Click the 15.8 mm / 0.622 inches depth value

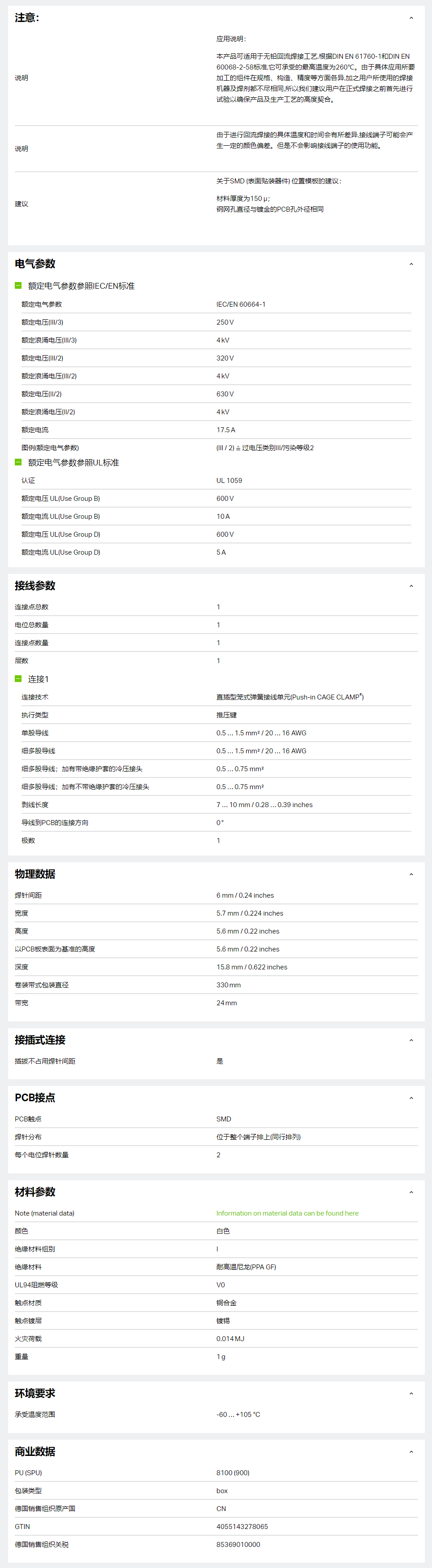(x=252, y=967)
